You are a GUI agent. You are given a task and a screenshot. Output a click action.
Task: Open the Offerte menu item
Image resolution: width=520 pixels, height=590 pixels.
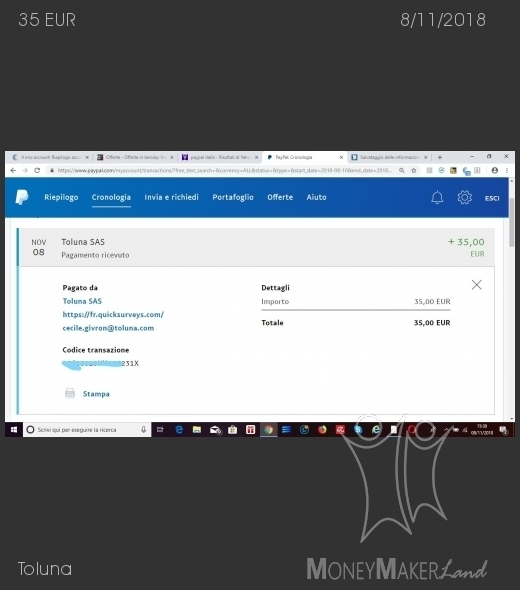pyautogui.click(x=280, y=197)
